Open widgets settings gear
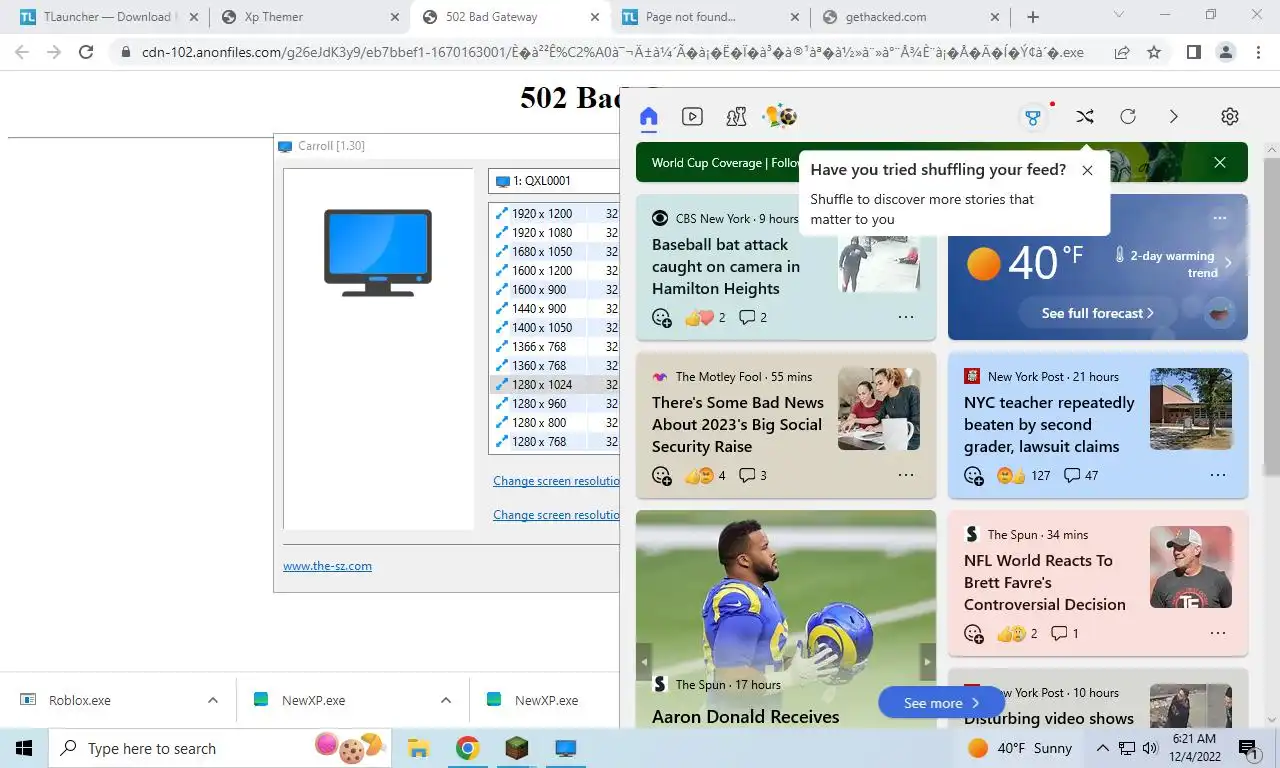 tap(1230, 117)
